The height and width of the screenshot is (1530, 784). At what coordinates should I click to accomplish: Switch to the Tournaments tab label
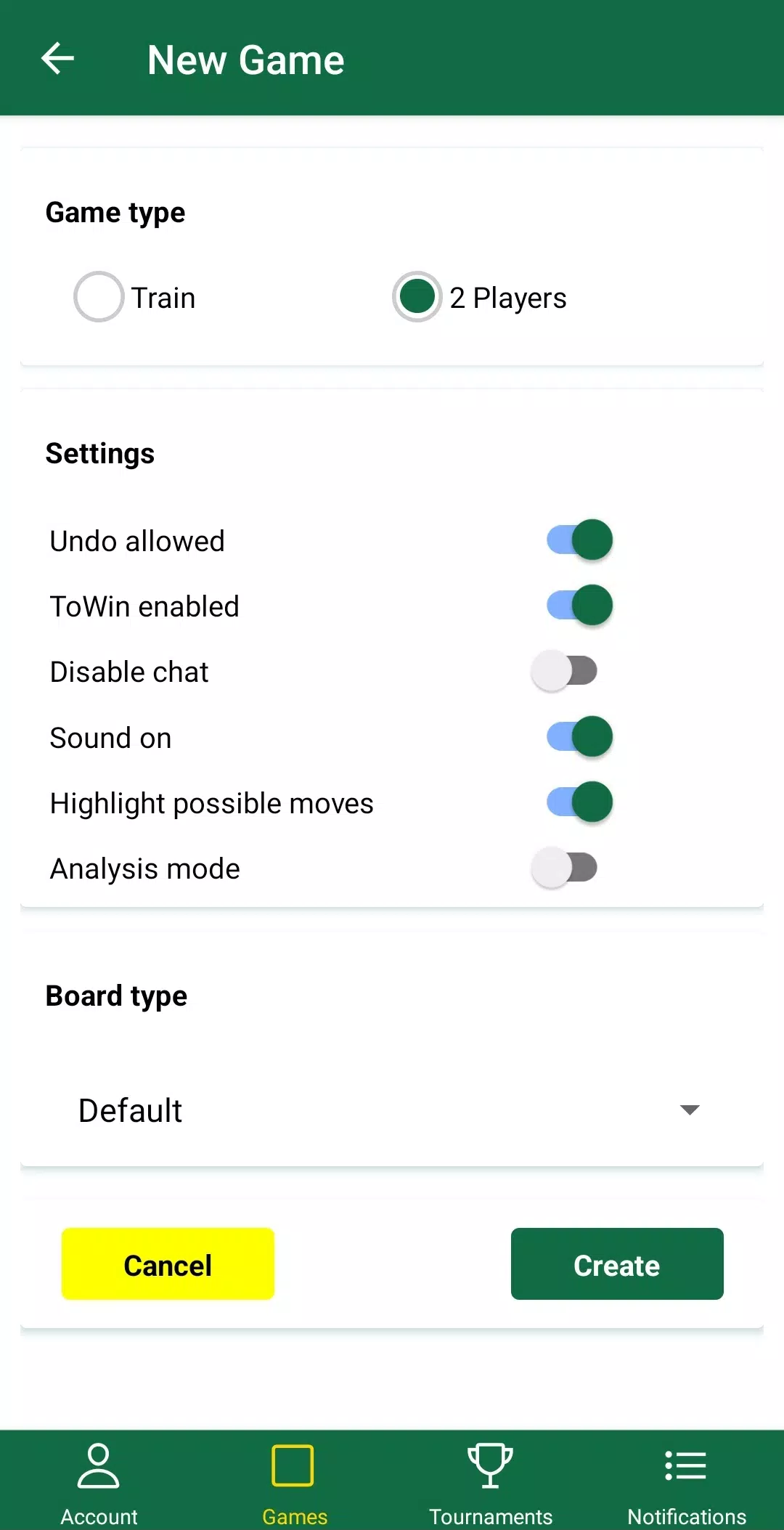(491, 1516)
